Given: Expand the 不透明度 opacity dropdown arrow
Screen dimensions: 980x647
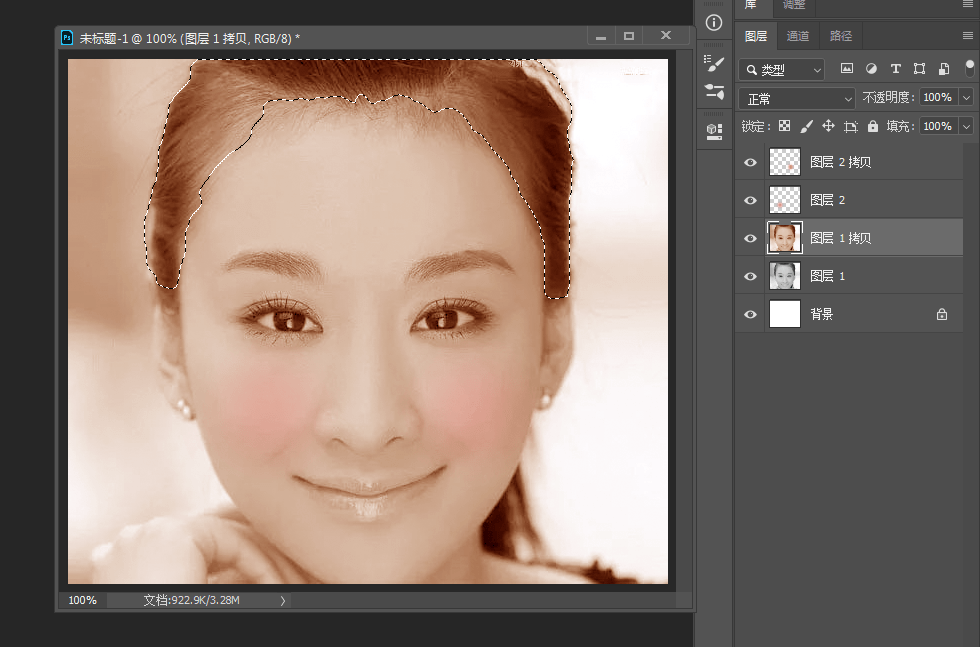Looking at the screenshot, I should pyautogui.click(x=966, y=98).
